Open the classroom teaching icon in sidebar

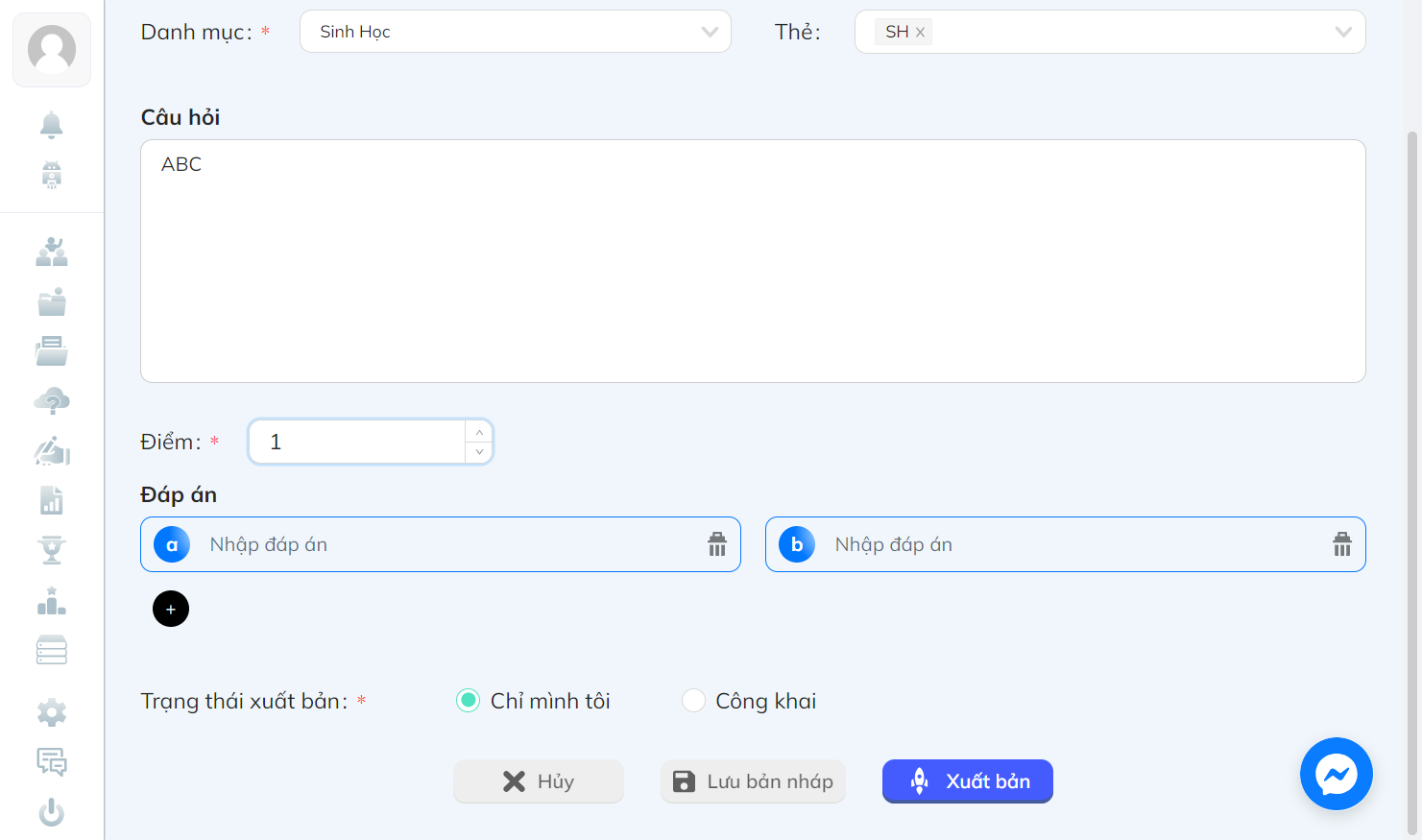tap(52, 252)
